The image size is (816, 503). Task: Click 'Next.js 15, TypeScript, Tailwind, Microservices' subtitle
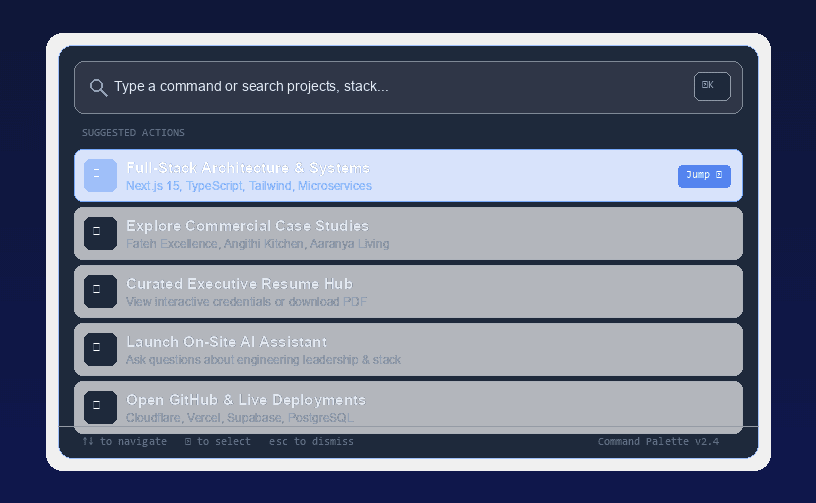pos(249,186)
